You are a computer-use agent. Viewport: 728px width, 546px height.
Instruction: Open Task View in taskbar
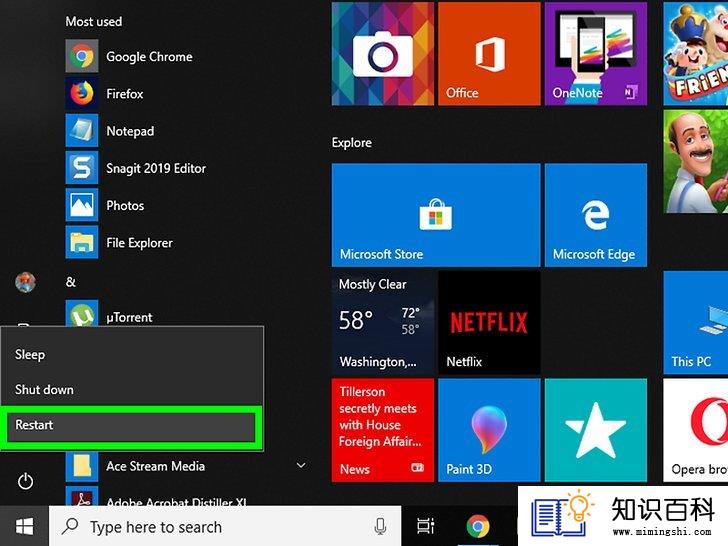(425, 526)
